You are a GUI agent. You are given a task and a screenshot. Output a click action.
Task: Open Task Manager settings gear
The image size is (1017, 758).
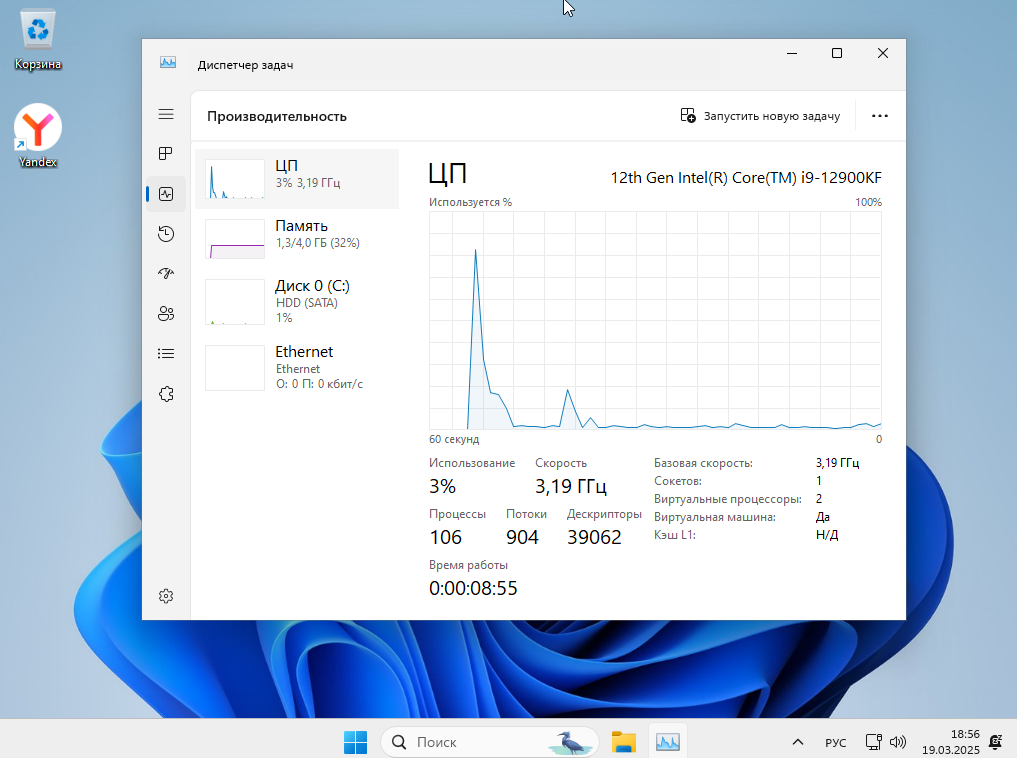coord(166,596)
